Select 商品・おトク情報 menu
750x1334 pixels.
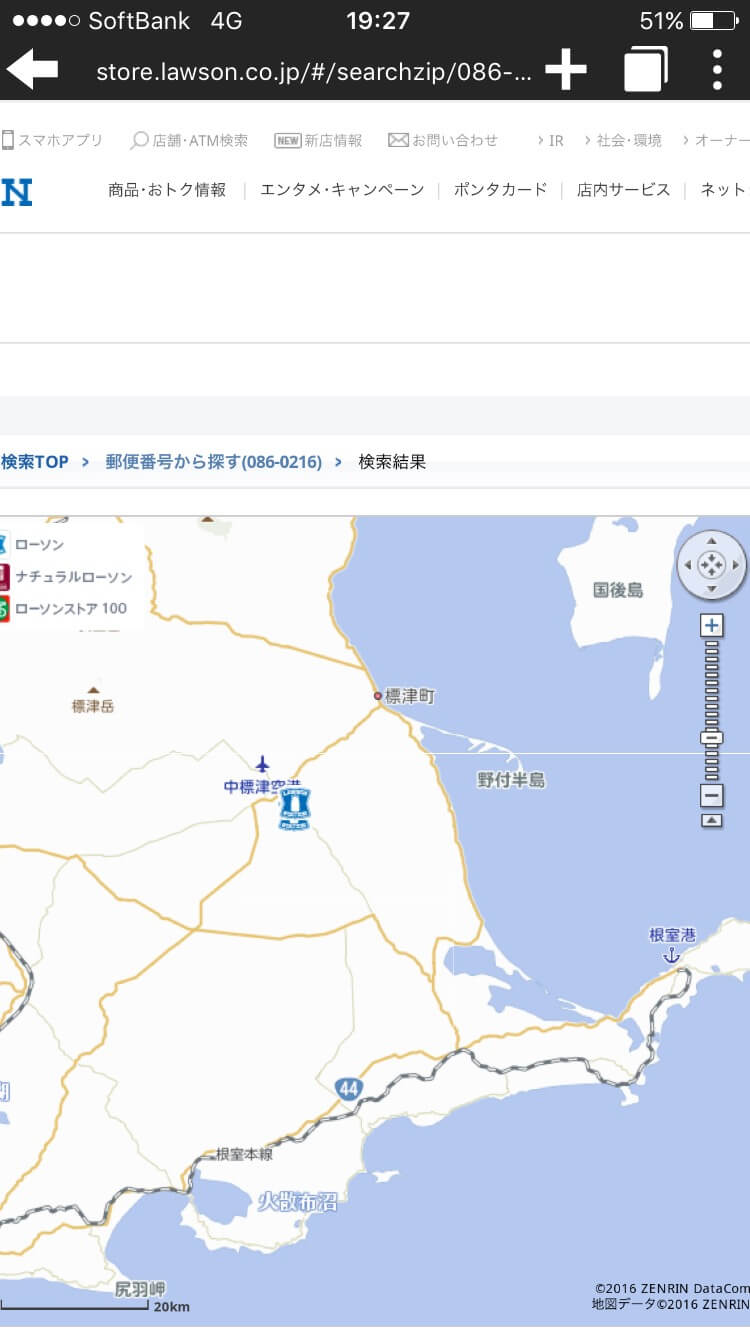point(167,189)
